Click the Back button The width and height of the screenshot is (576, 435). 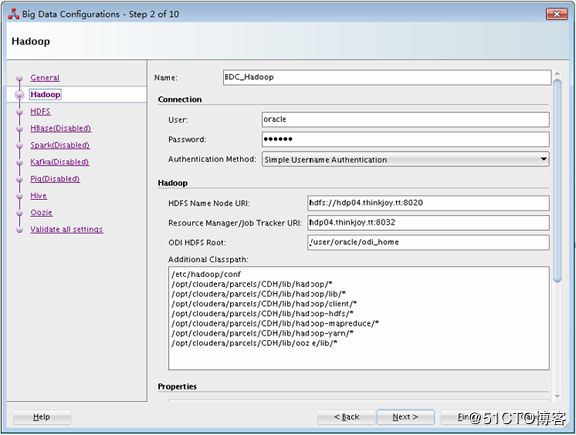(346, 417)
